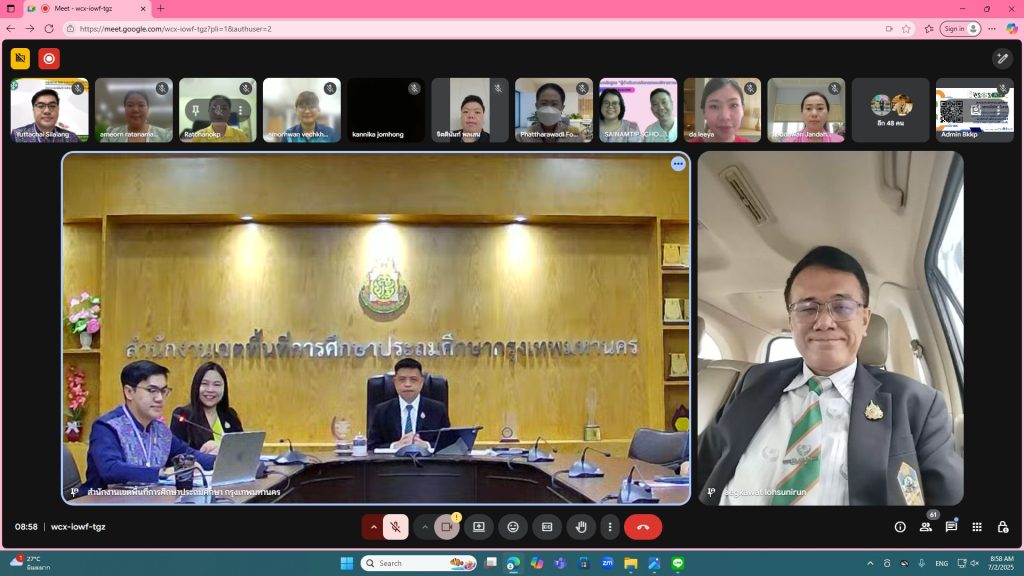This screenshot has height=576, width=1024.
Task: Go back in the browser
Action: [10, 29]
